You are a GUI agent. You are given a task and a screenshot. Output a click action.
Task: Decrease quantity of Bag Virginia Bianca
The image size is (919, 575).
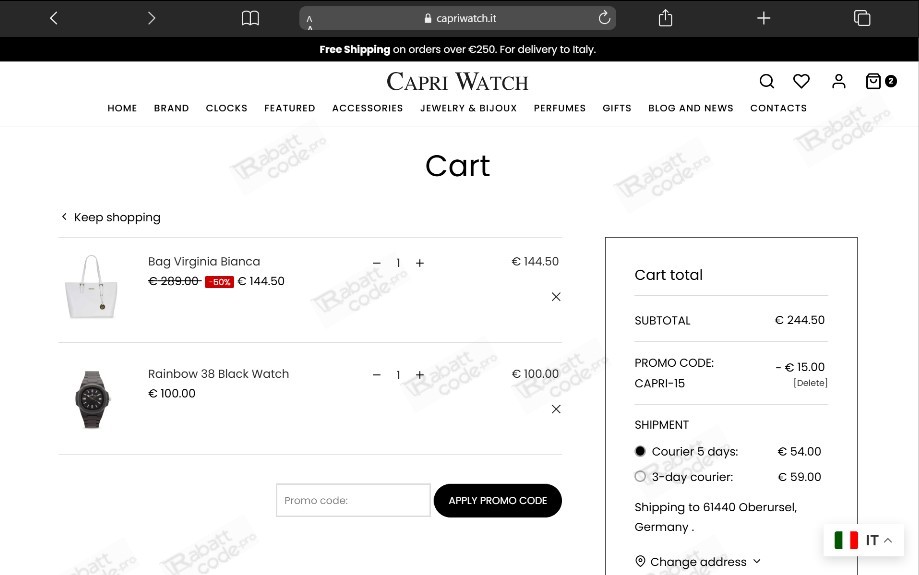pyautogui.click(x=377, y=263)
